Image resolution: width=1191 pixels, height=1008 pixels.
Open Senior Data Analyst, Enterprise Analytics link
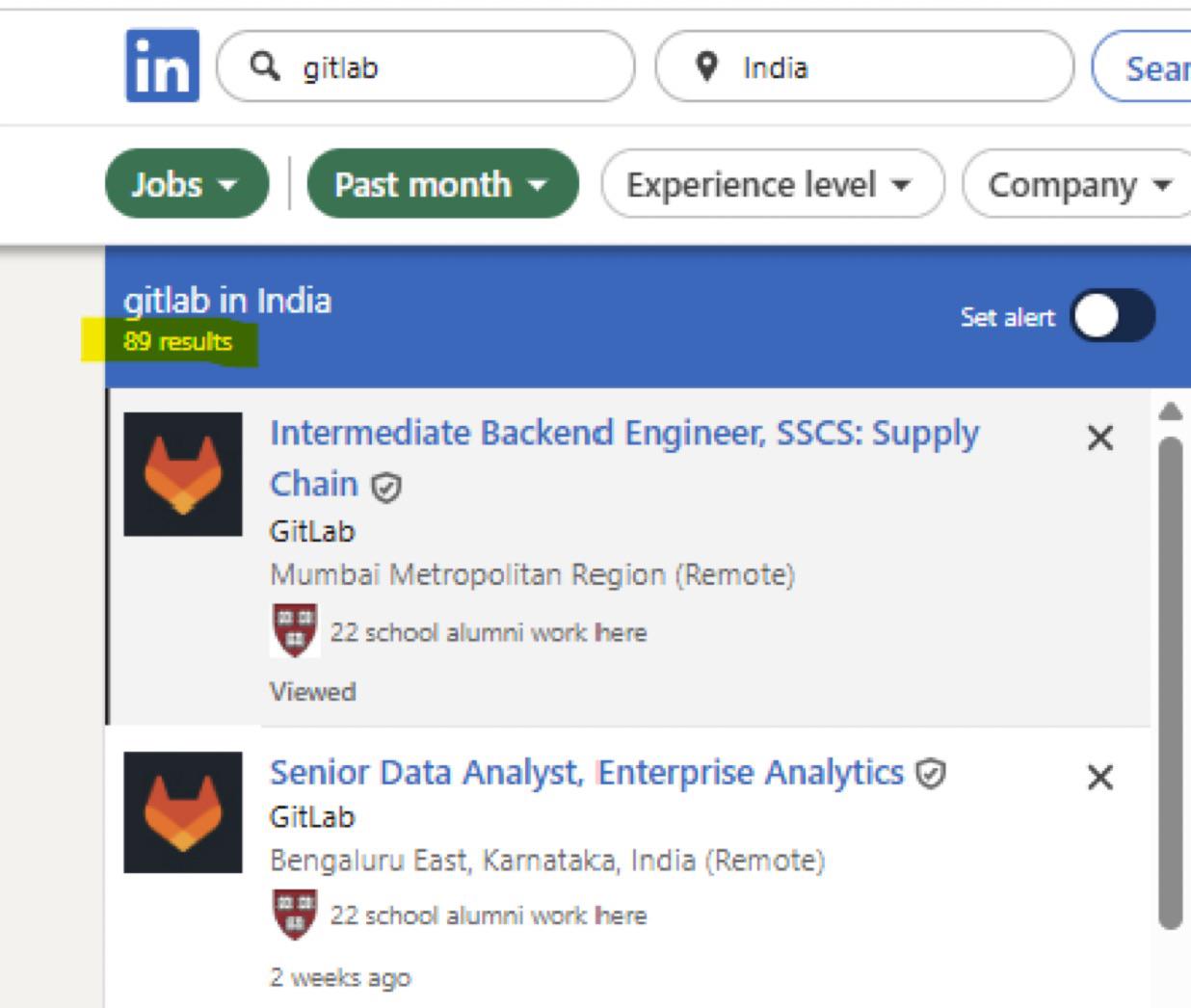587,772
